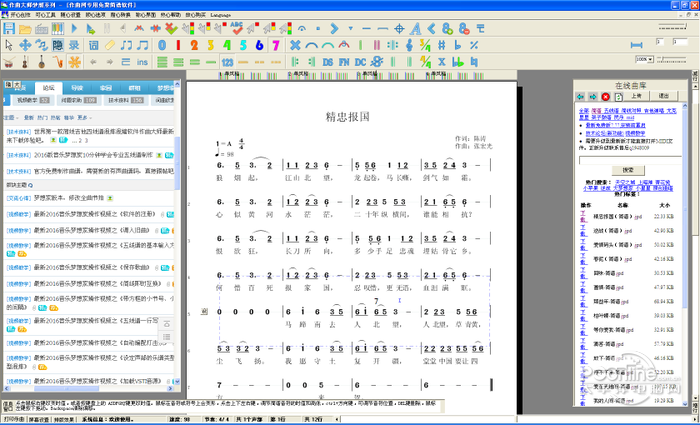Viewport: 700px width, 425px height.
Task: Click the 搜索 button in online library
Action: tap(629, 170)
